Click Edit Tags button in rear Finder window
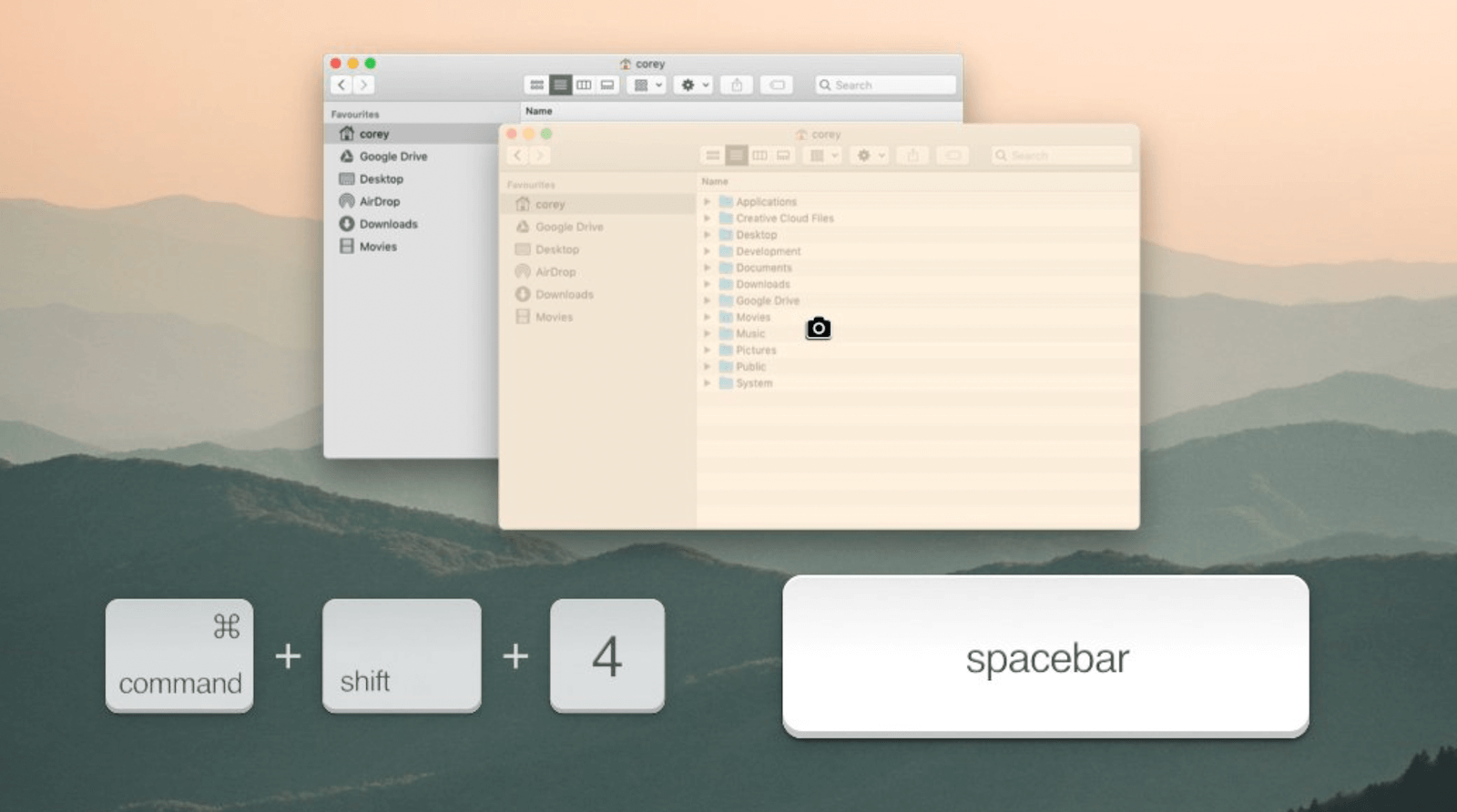The height and width of the screenshot is (812, 1457). [777, 85]
